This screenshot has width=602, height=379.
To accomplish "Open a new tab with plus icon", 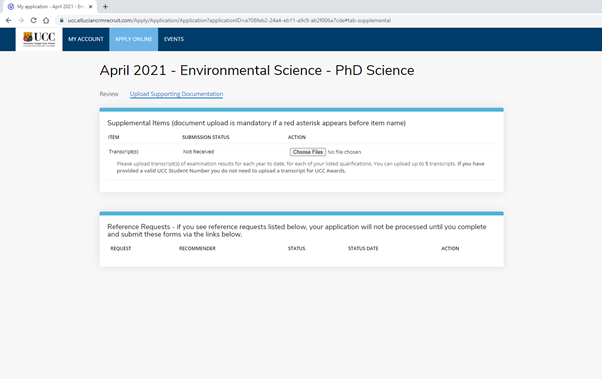I will click(x=105, y=7).
